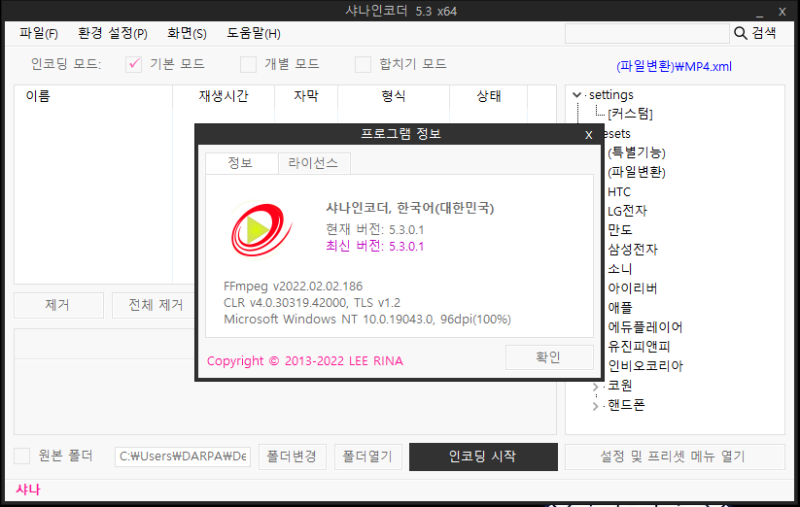Click the 상태 column header

coord(488,96)
